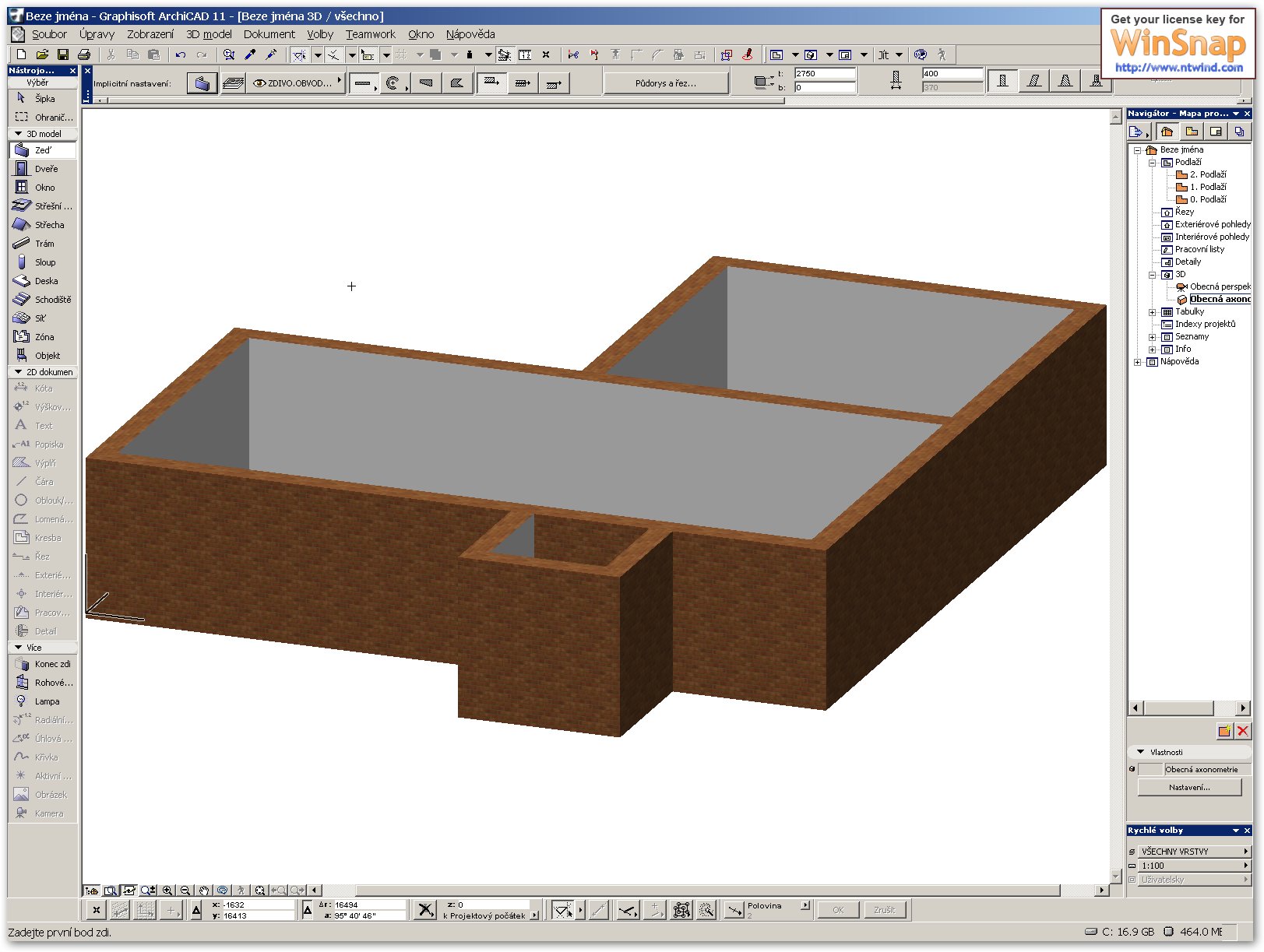Click the wall height field showing 2750
The height and width of the screenshot is (952, 1264).
point(824,73)
